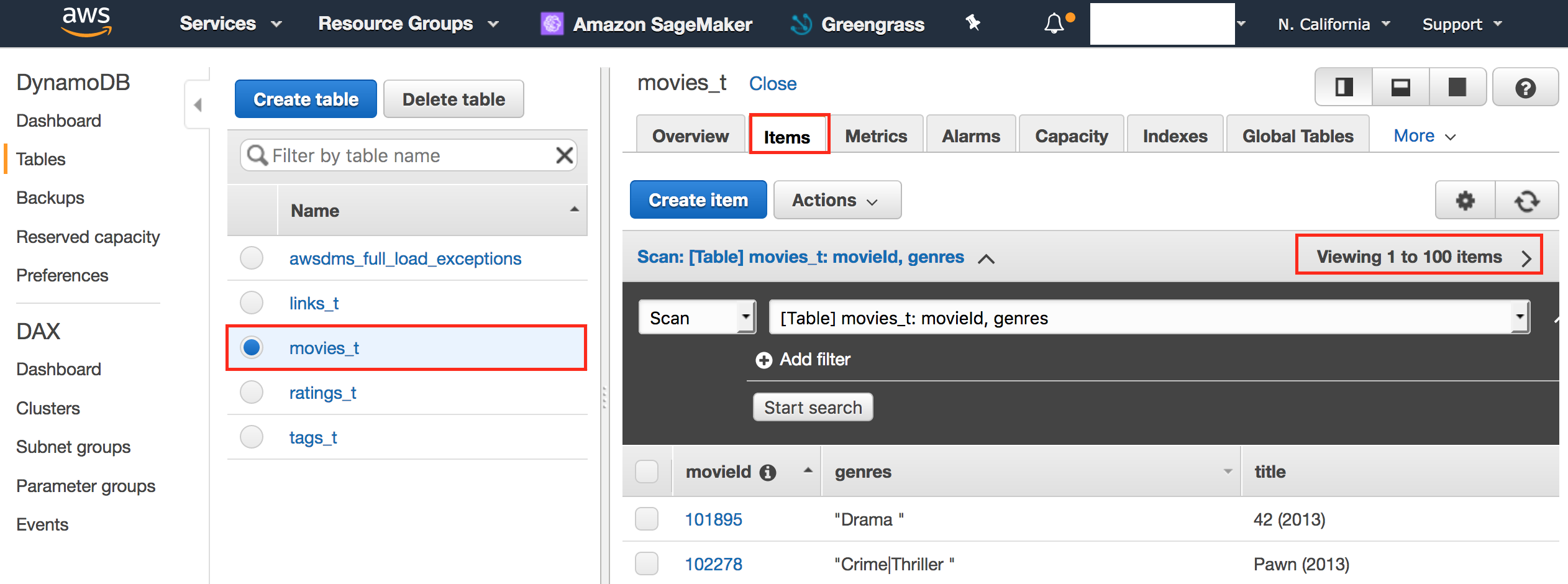The width and height of the screenshot is (1568, 584).
Task: Click the Add filter plus icon
Action: 763,360
